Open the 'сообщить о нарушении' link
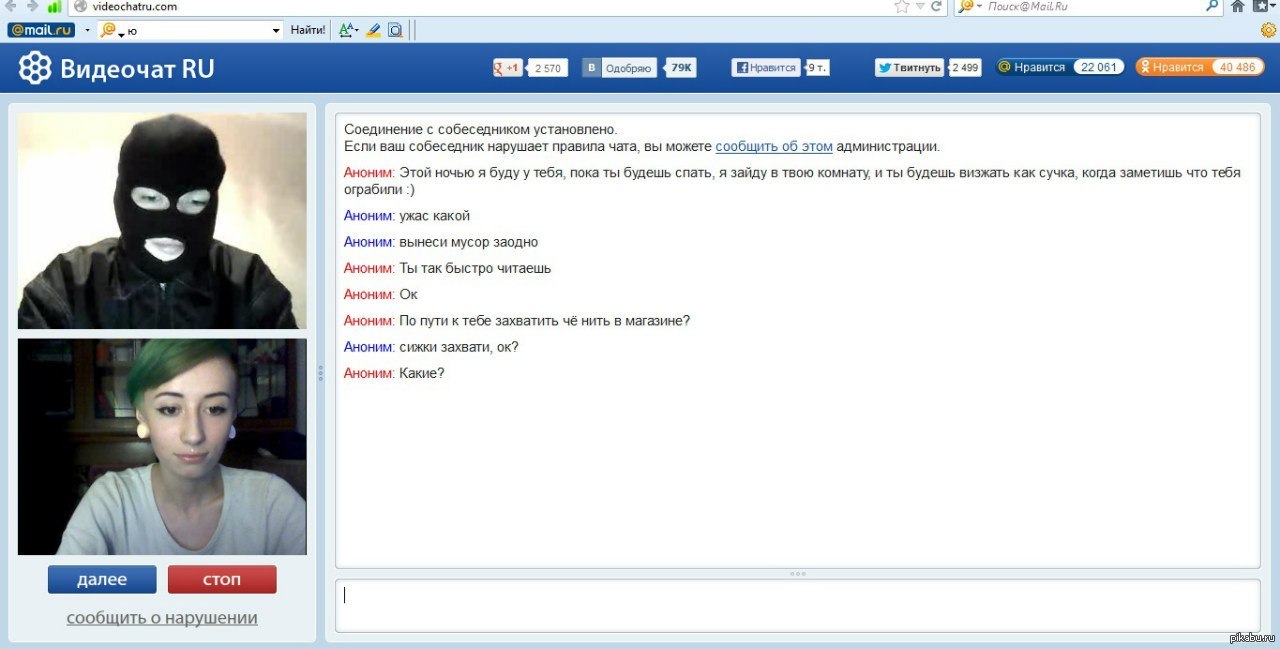This screenshot has height=649, width=1280. 162,618
